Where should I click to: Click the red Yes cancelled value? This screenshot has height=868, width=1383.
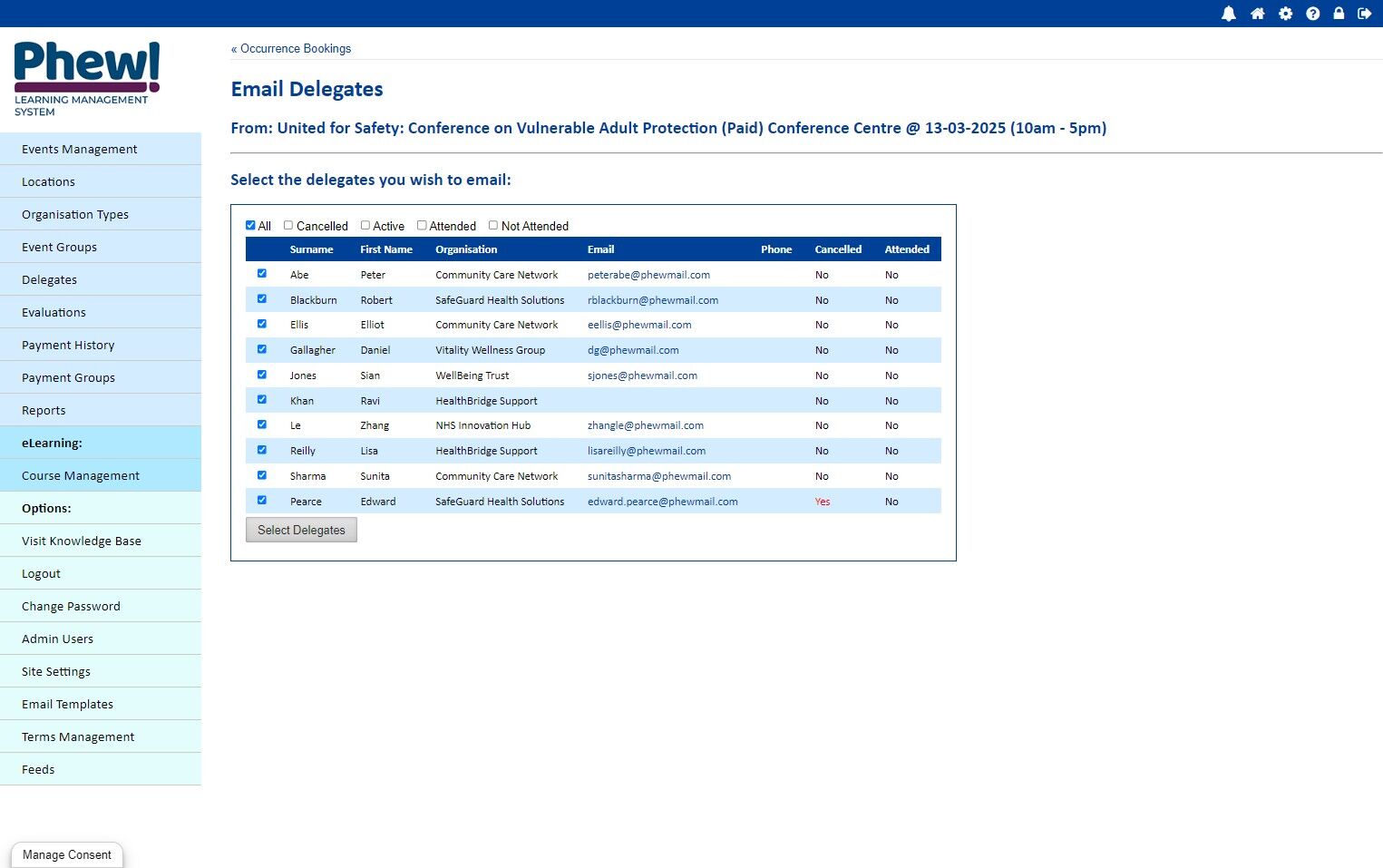[823, 502]
